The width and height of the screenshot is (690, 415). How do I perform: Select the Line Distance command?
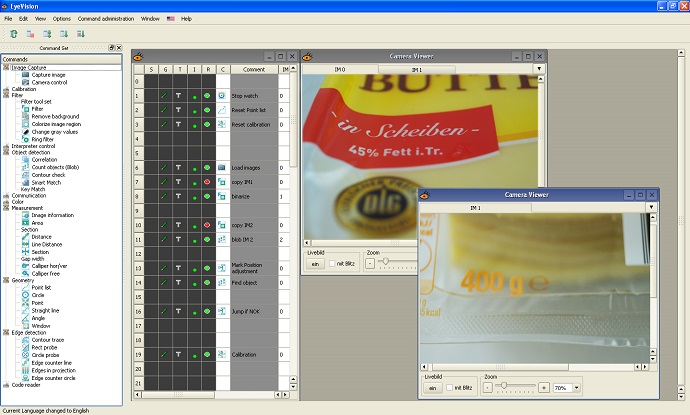(x=47, y=244)
